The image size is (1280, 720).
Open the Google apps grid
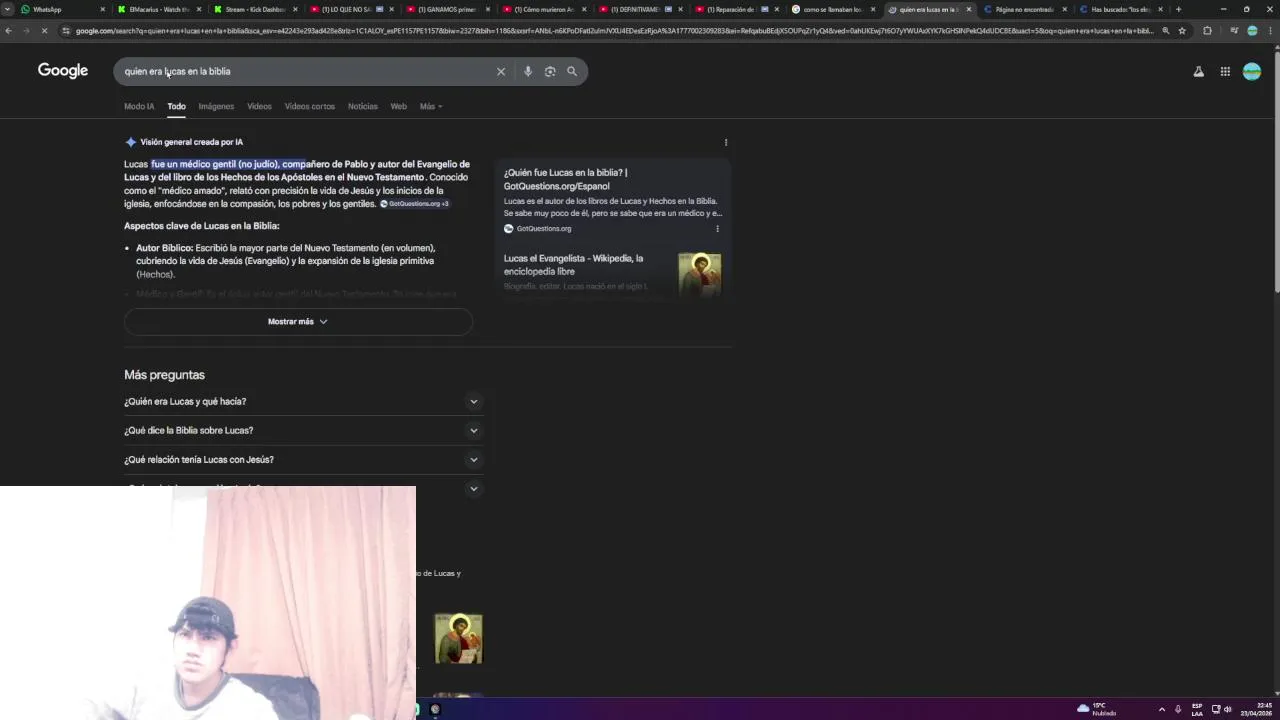[x=1225, y=71]
